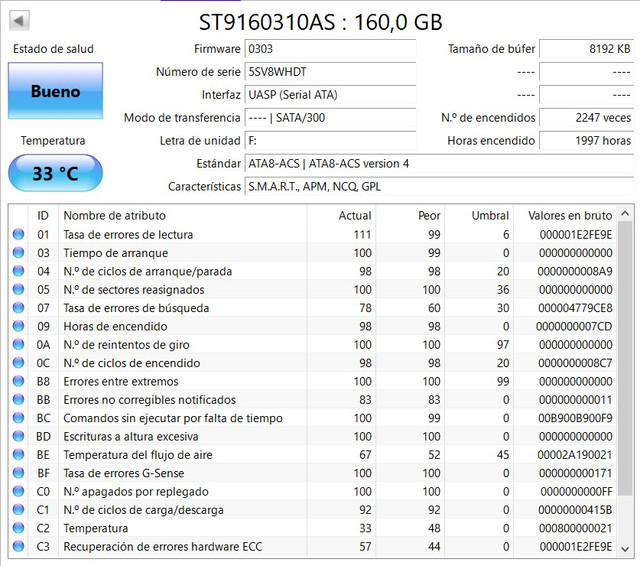Click power-on count field 2247 veces
The width and height of the screenshot is (640, 566).
587,118
